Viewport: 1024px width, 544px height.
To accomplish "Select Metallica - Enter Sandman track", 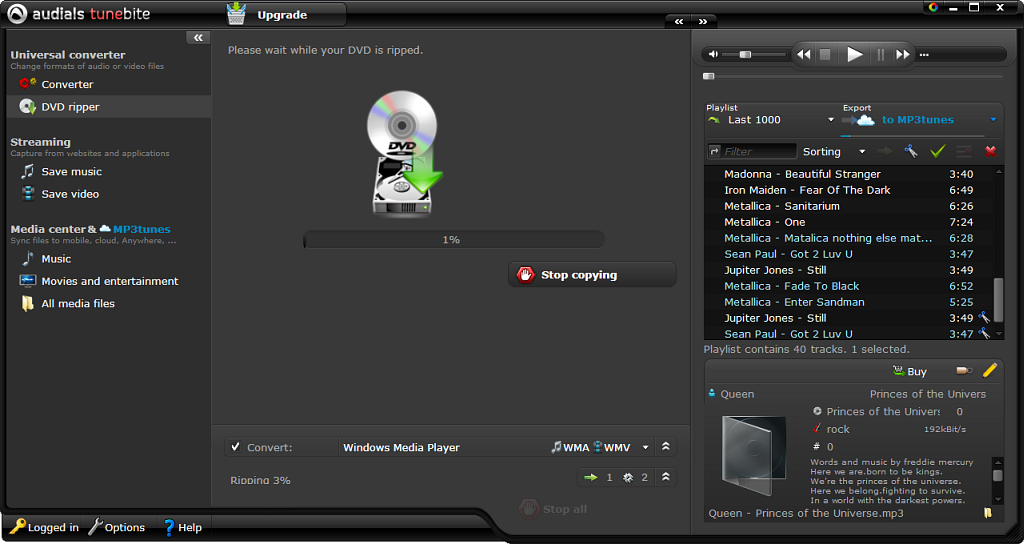I will coord(849,302).
